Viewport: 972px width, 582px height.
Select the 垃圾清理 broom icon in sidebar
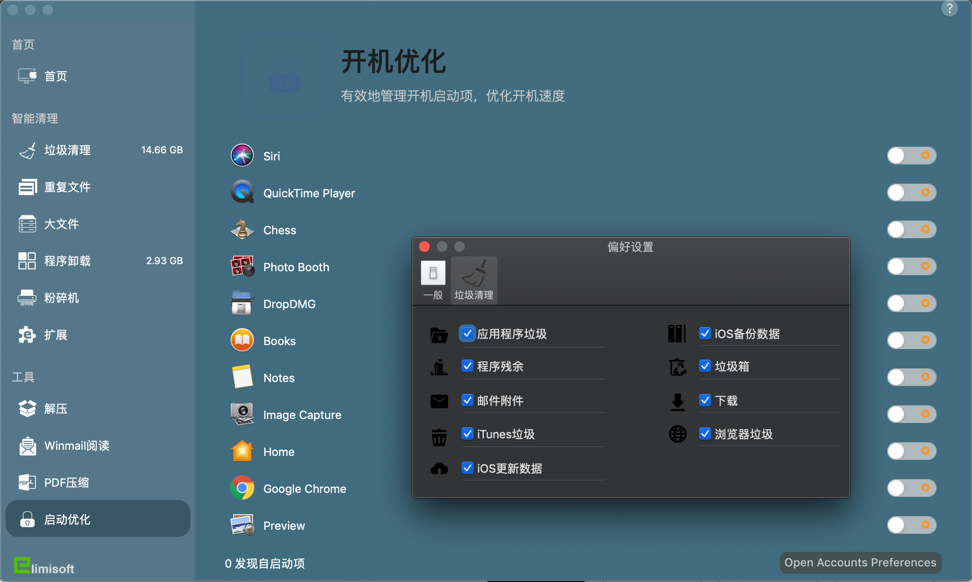click(x=31, y=150)
